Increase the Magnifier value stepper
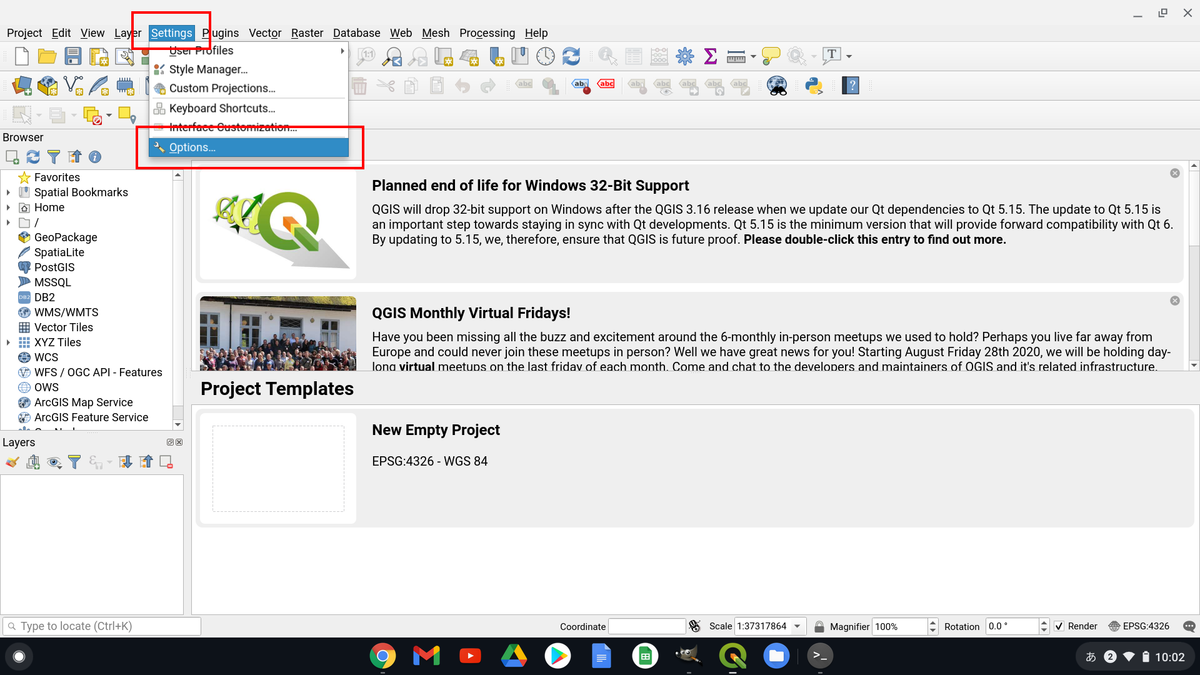The width and height of the screenshot is (1200, 675). coord(935,622)
